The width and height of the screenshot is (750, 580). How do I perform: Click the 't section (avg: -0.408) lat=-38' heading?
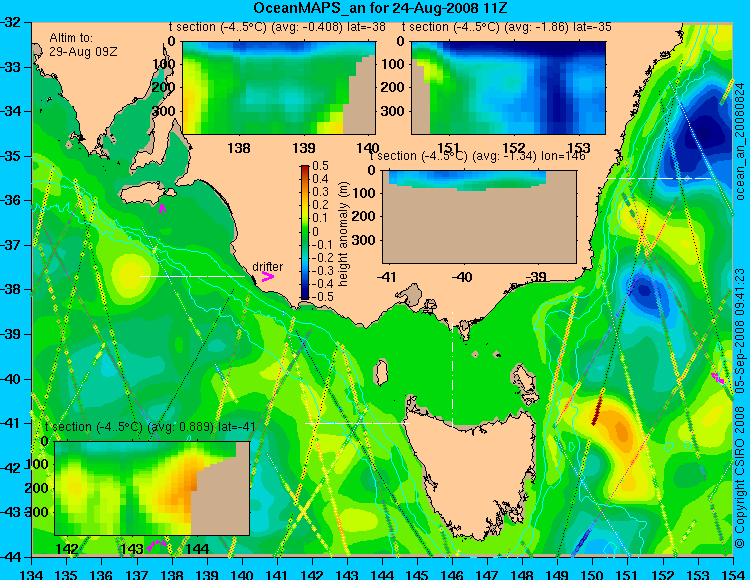point(277,27)
